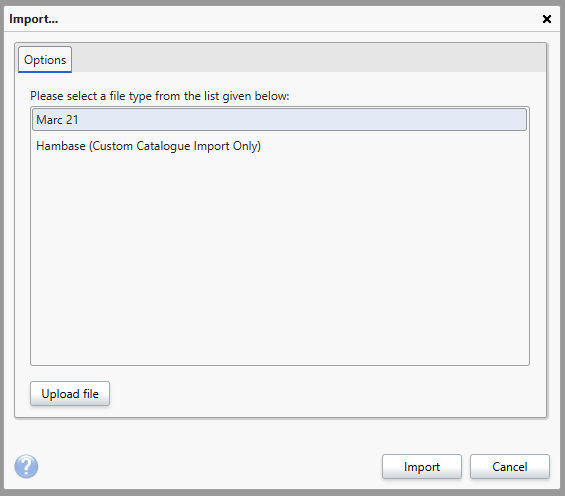Click the X icon at the title bar

pyautogui.click(x=547, y=19)
